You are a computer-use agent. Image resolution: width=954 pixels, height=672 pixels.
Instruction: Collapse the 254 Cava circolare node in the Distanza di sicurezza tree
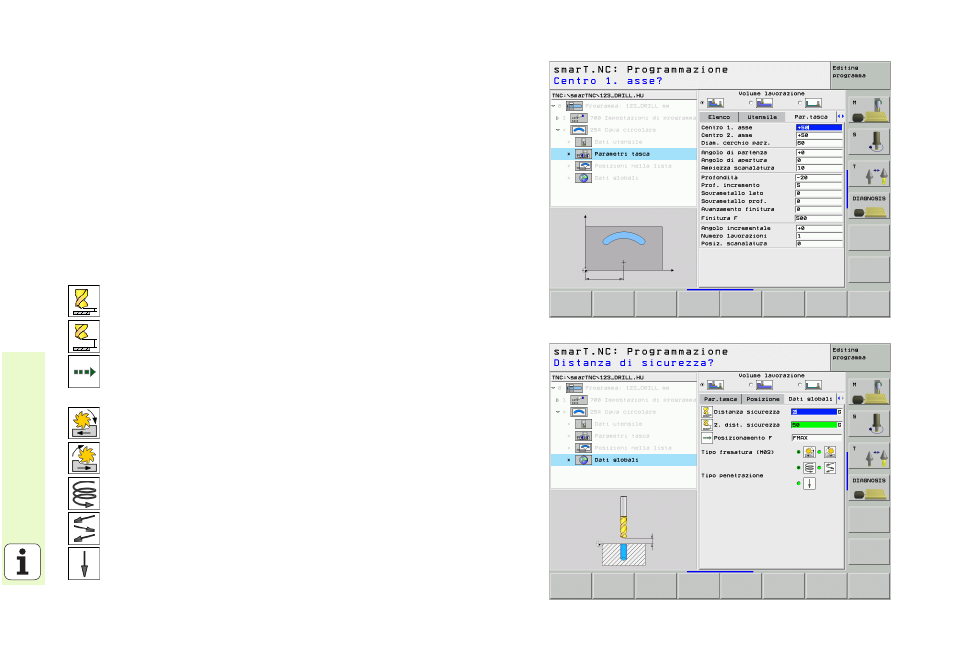click(x=557, y=412)
